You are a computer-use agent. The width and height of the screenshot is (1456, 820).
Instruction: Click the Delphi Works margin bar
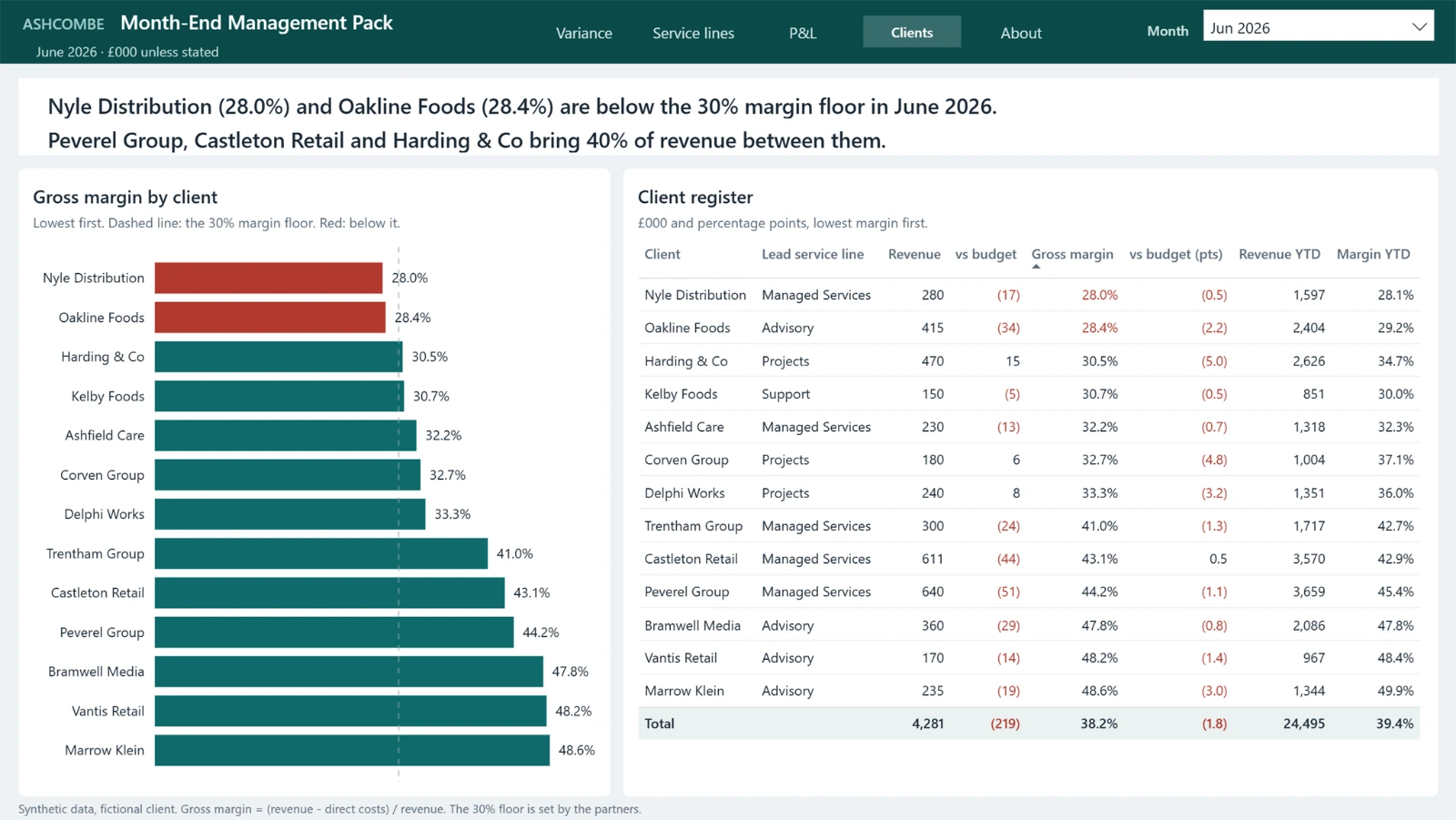(x=290, y=514)
